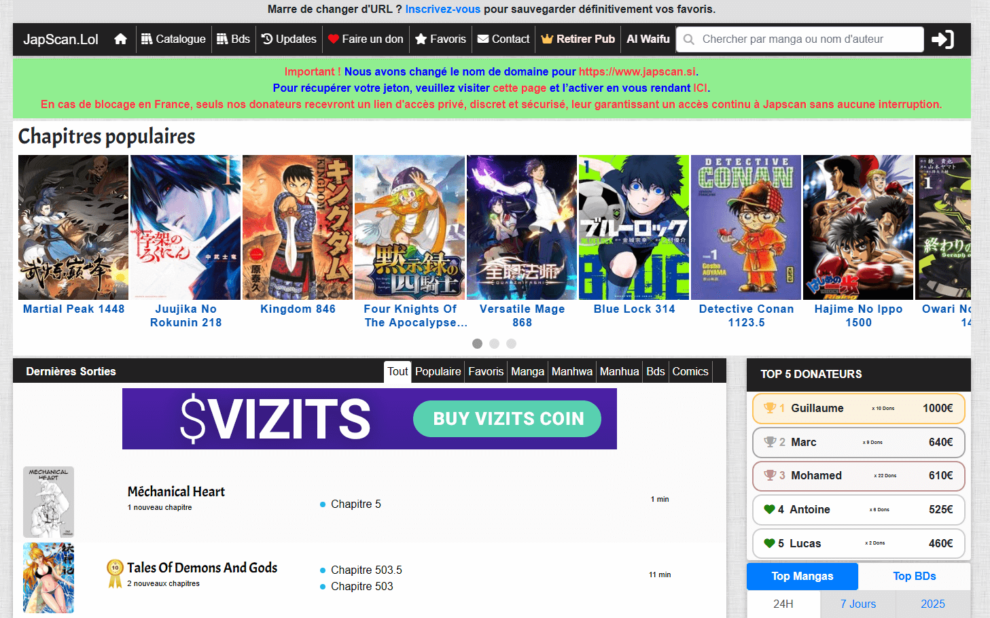
Task: Open Blue Lock 314 cover
Action: [634, 227]
